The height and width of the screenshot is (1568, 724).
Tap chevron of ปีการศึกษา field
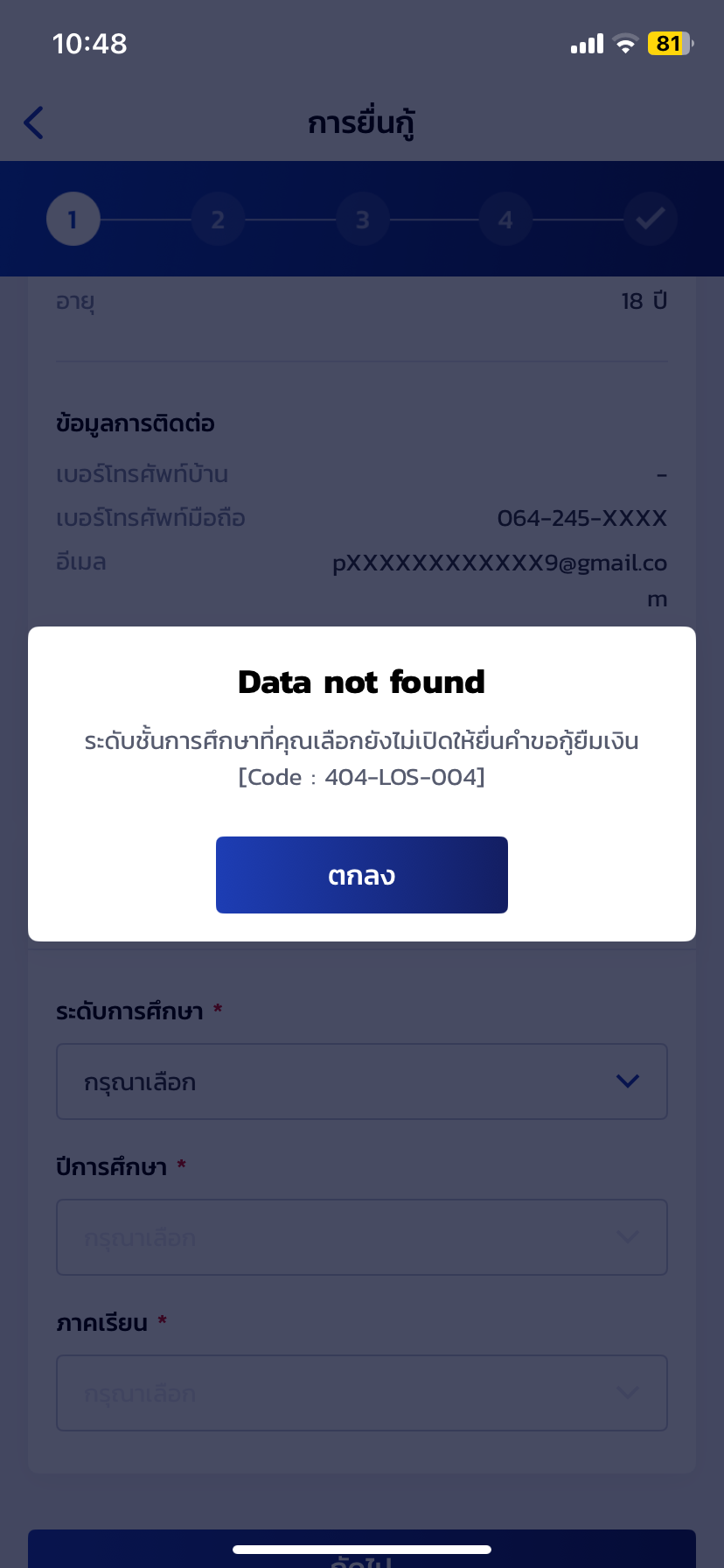[628, 1237]
